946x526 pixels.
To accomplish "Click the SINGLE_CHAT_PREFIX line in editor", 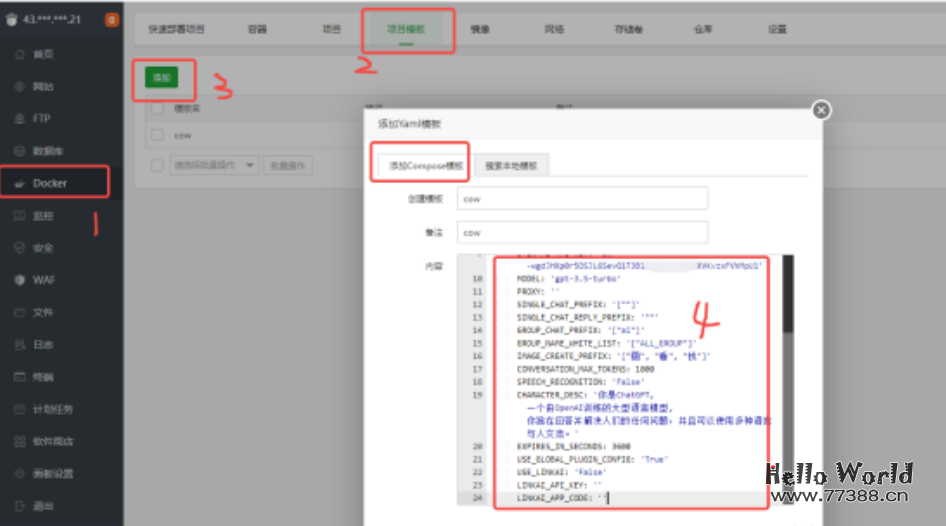I will pos(577,305).
